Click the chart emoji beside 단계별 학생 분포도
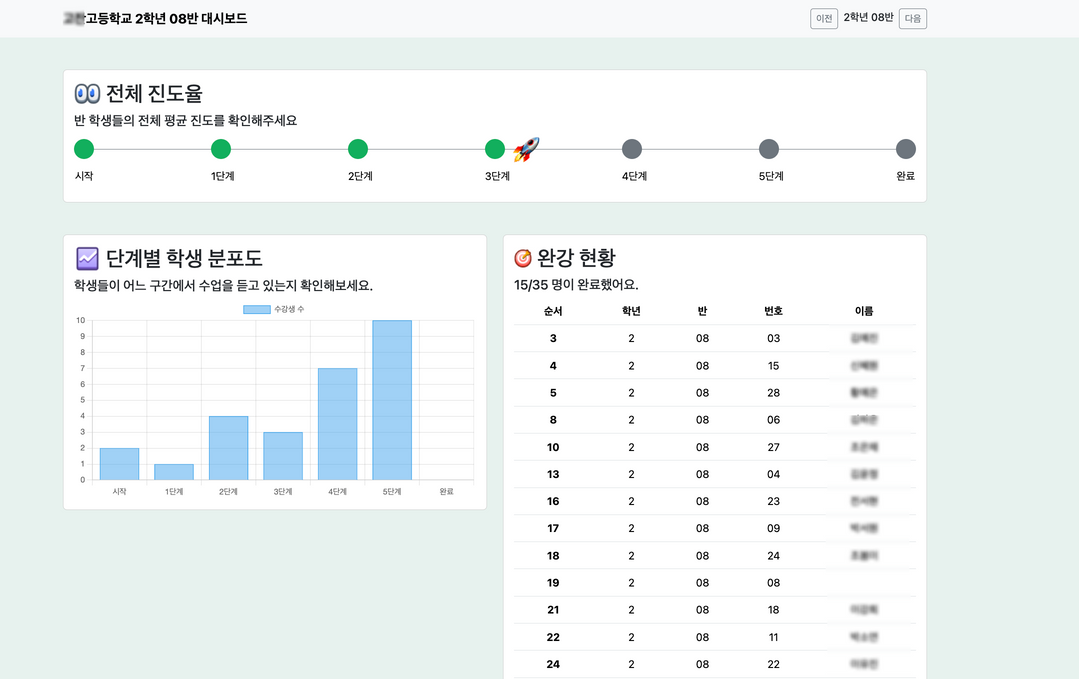Screen dimensions: 1079x679 point(87,259)
